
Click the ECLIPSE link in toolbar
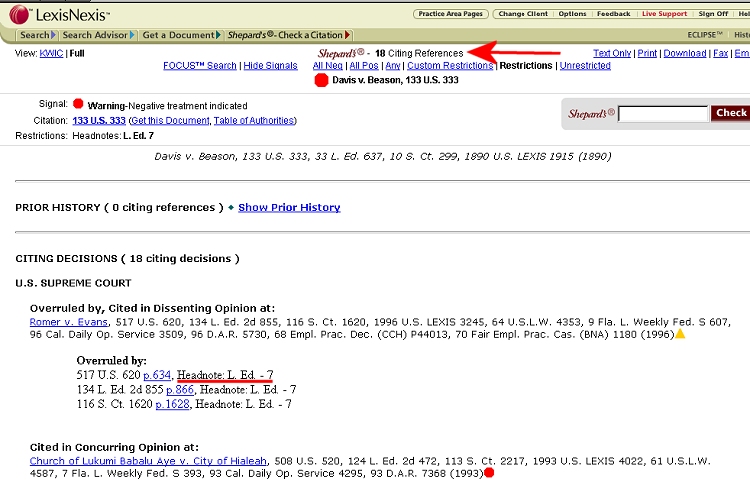coord(705,35)
